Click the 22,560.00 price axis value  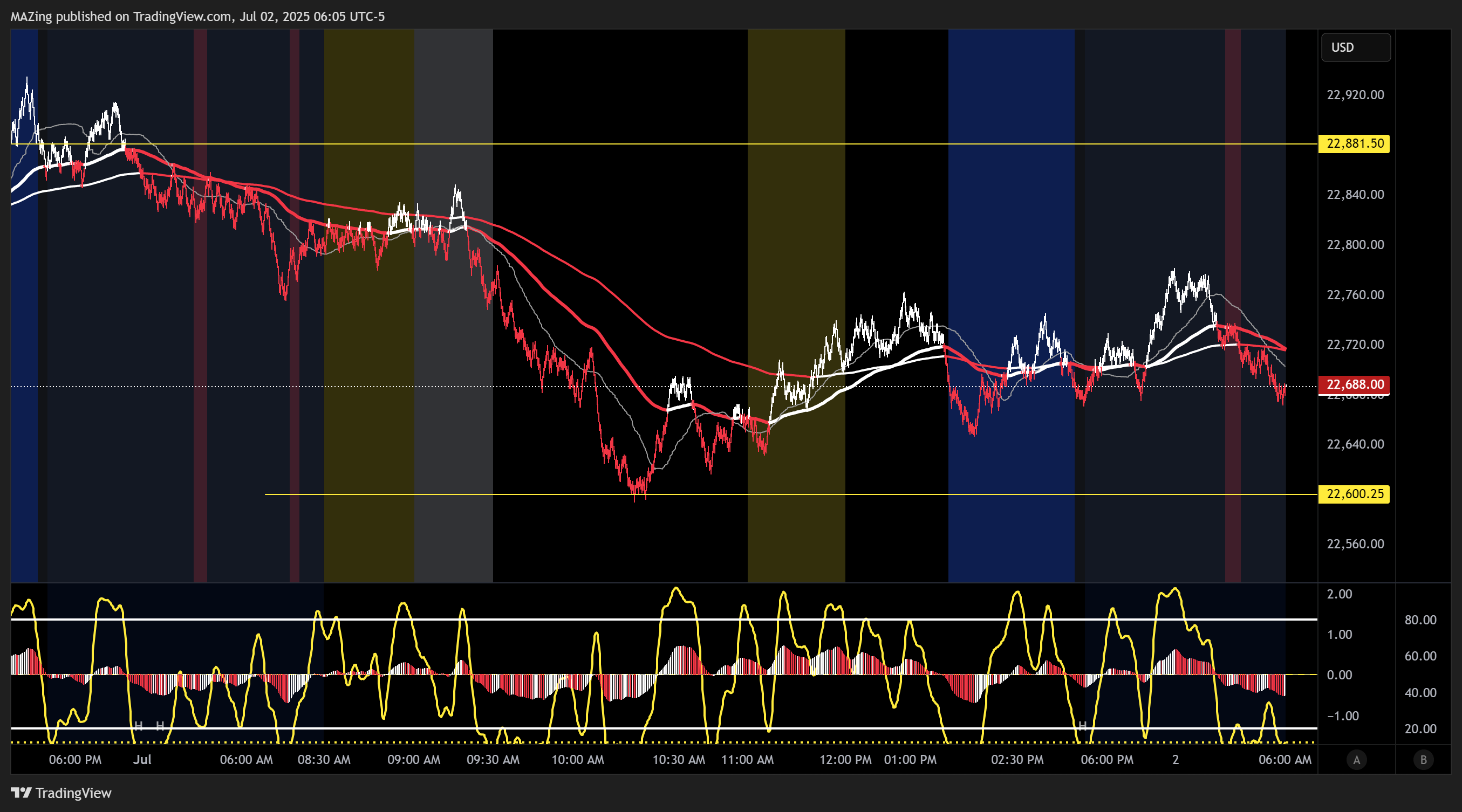(1355, 544)
